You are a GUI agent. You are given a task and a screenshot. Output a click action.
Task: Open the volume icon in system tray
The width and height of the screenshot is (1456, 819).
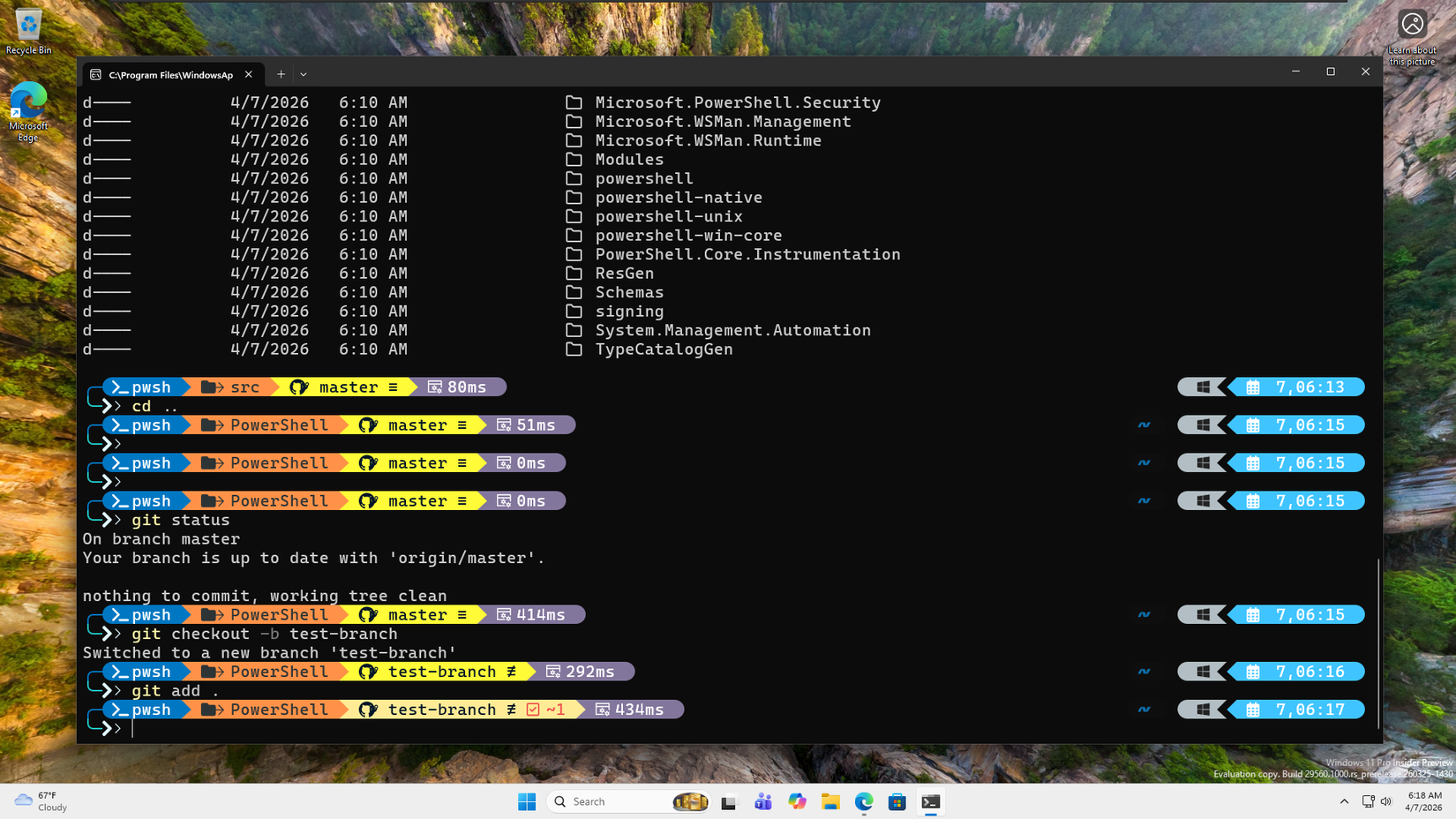[1386, 801]
